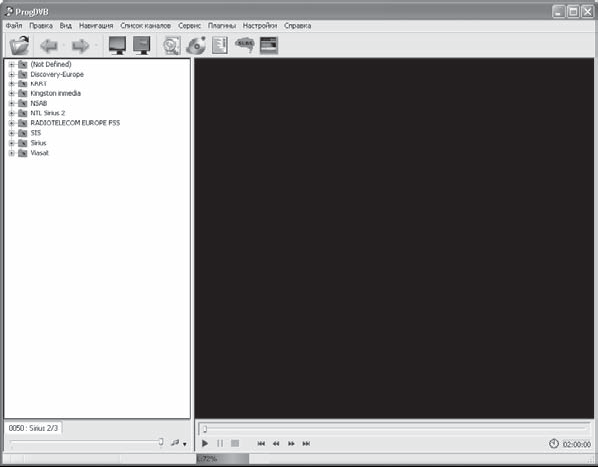Image resolution: width=598 pixels, height=467 pixels.
Task: Stop playback with the Stop button
Action: tap(235, 443)
